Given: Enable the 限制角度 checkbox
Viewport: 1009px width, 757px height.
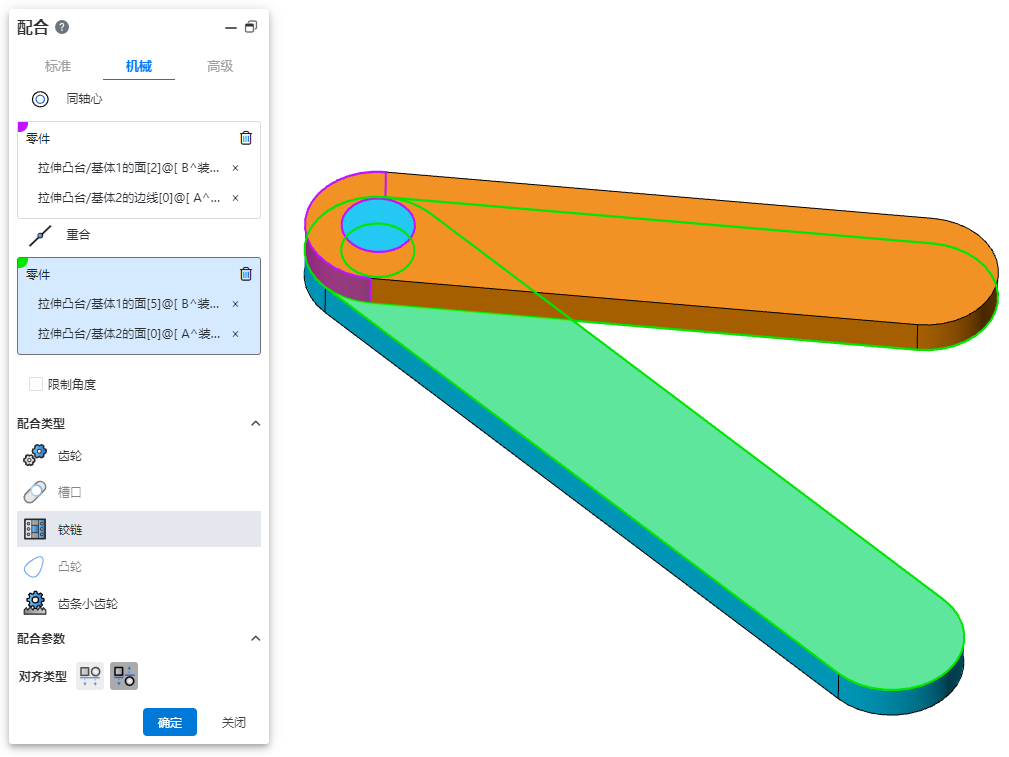Looking at the screenshot, I should (37, 384).
